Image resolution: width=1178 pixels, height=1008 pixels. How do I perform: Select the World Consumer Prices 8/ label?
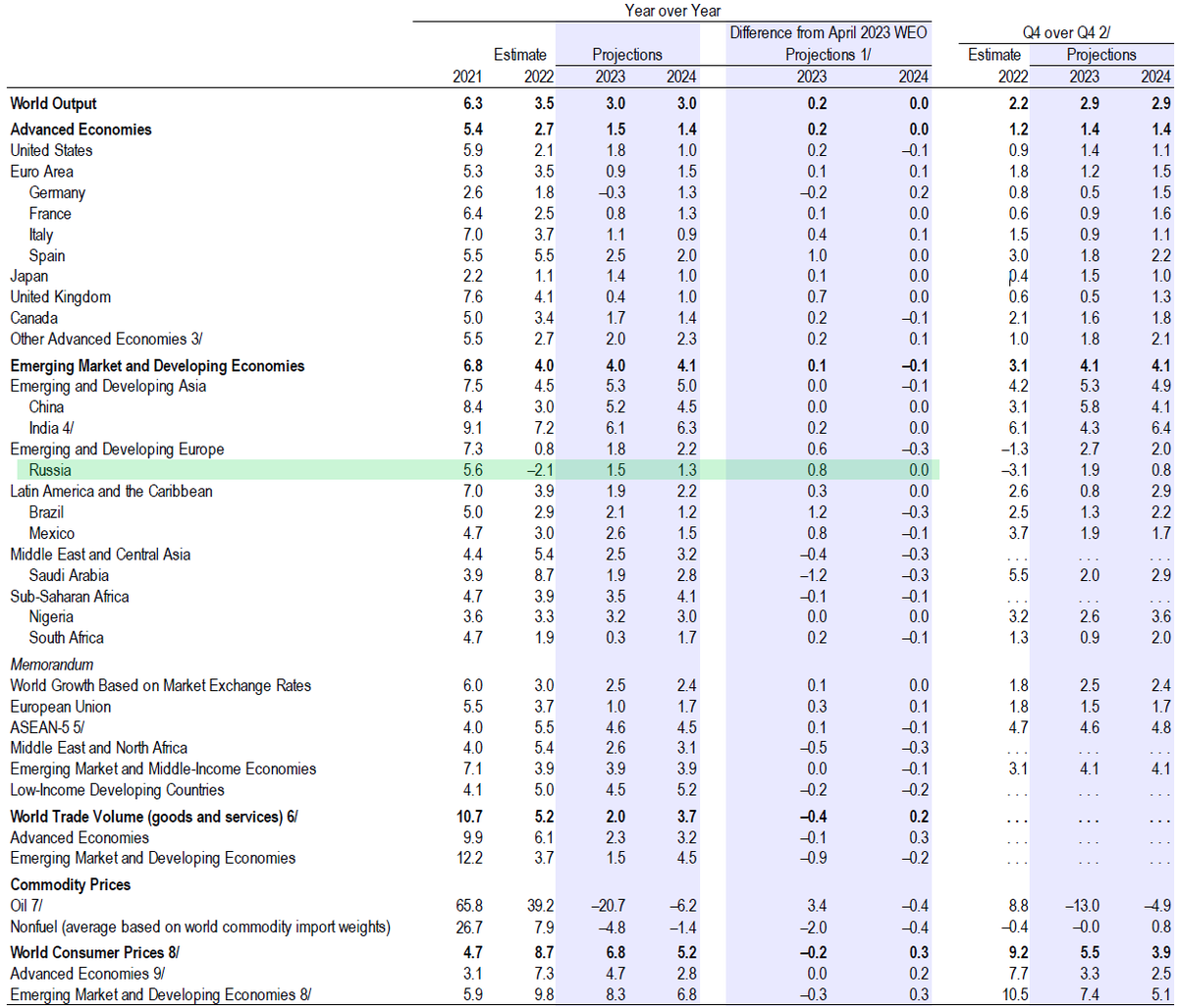(94, 952)
